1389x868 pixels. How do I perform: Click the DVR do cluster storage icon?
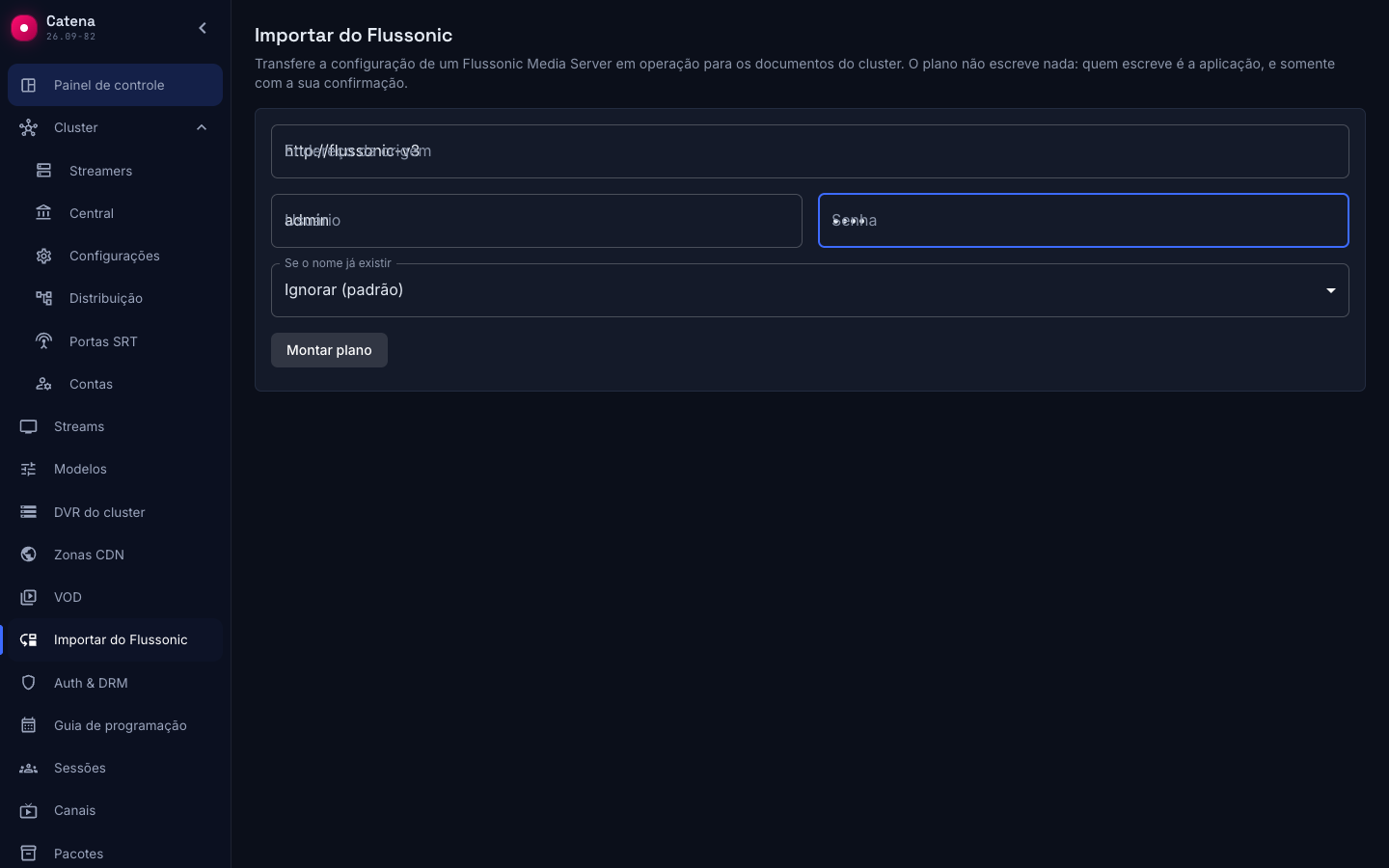click(29, 512)
